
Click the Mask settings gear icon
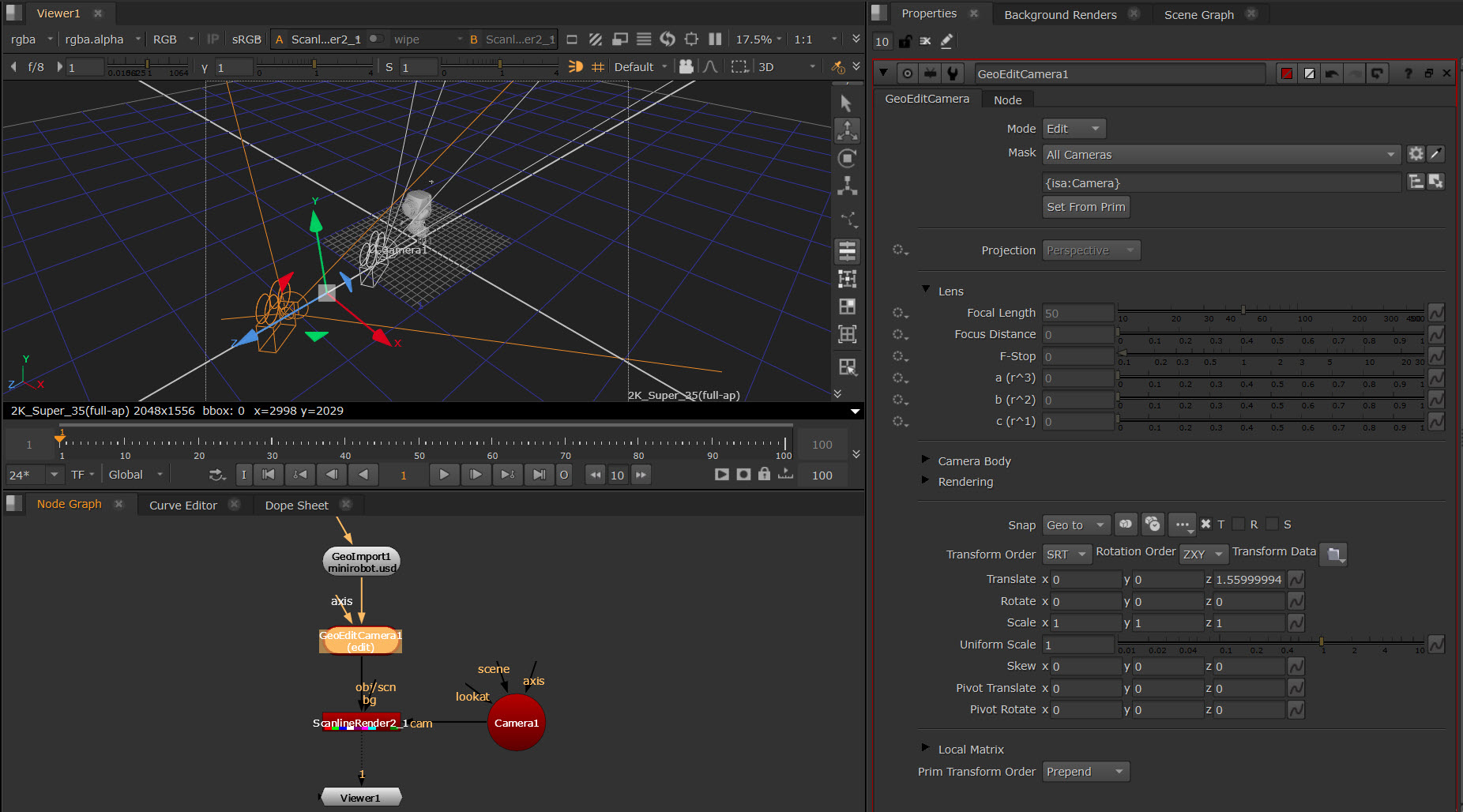tap(1416, 155)
